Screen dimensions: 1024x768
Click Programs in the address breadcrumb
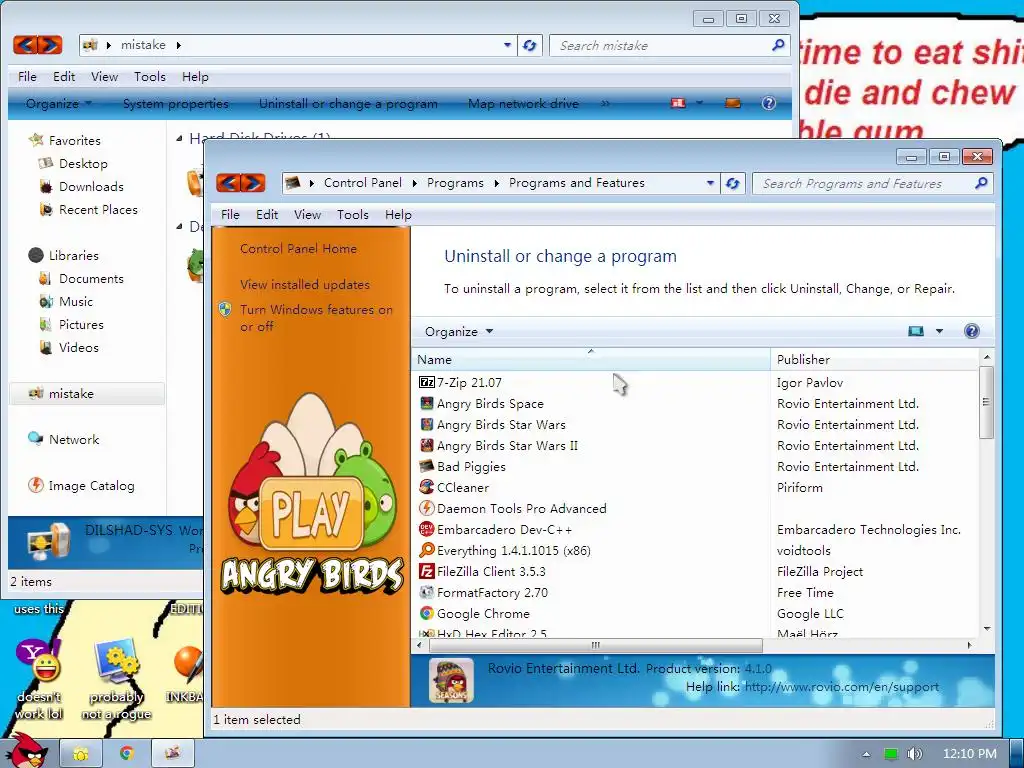(x=455, y=184)
